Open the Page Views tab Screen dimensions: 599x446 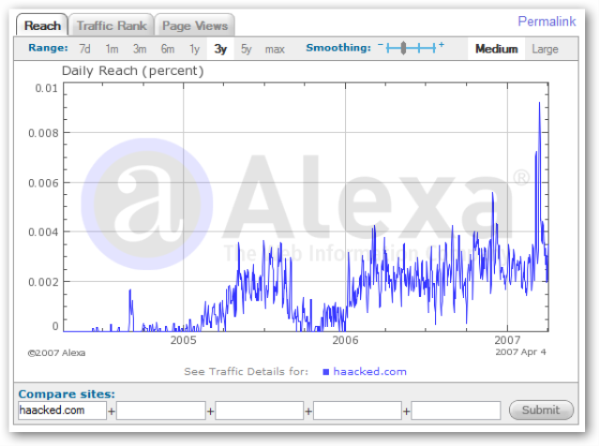195,26
